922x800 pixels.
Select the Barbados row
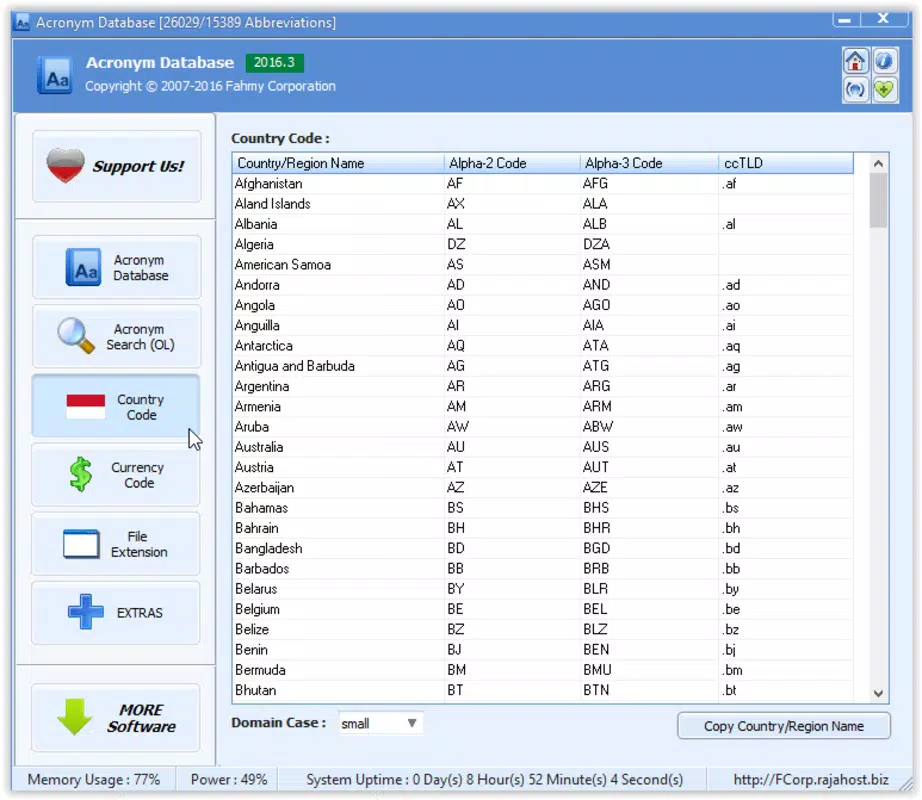pos(543,569)
